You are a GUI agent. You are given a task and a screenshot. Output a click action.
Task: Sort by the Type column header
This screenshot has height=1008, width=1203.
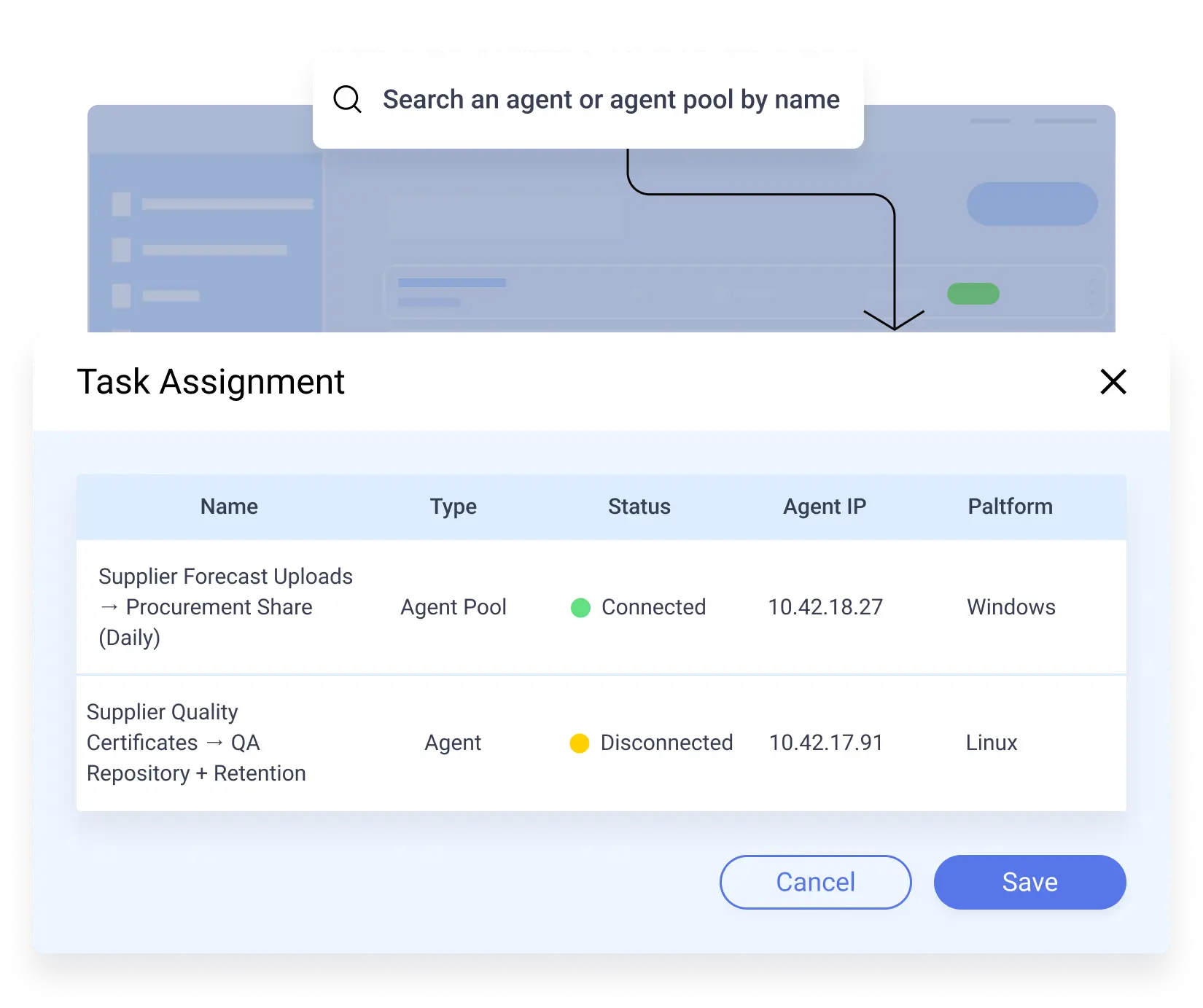453,507
